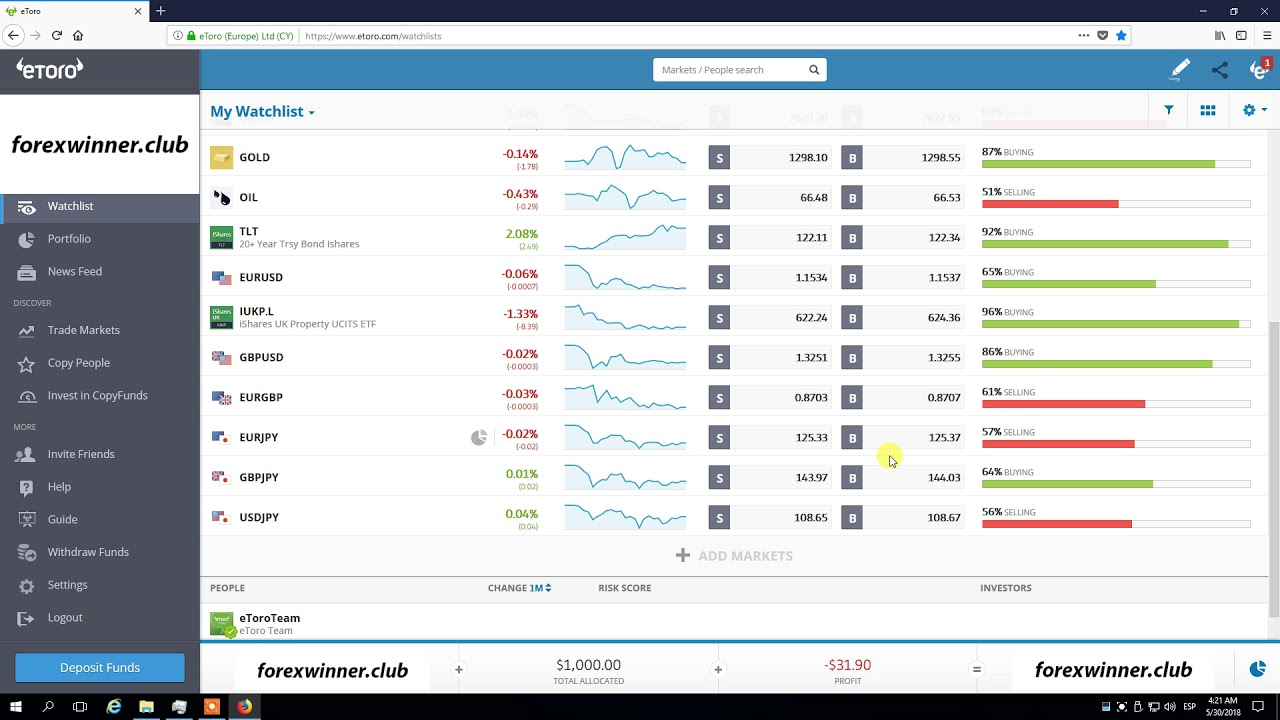Click the Buy button for EURJPY
Viewport: 1280px width, 720px height.
click(x=852, y=438)
